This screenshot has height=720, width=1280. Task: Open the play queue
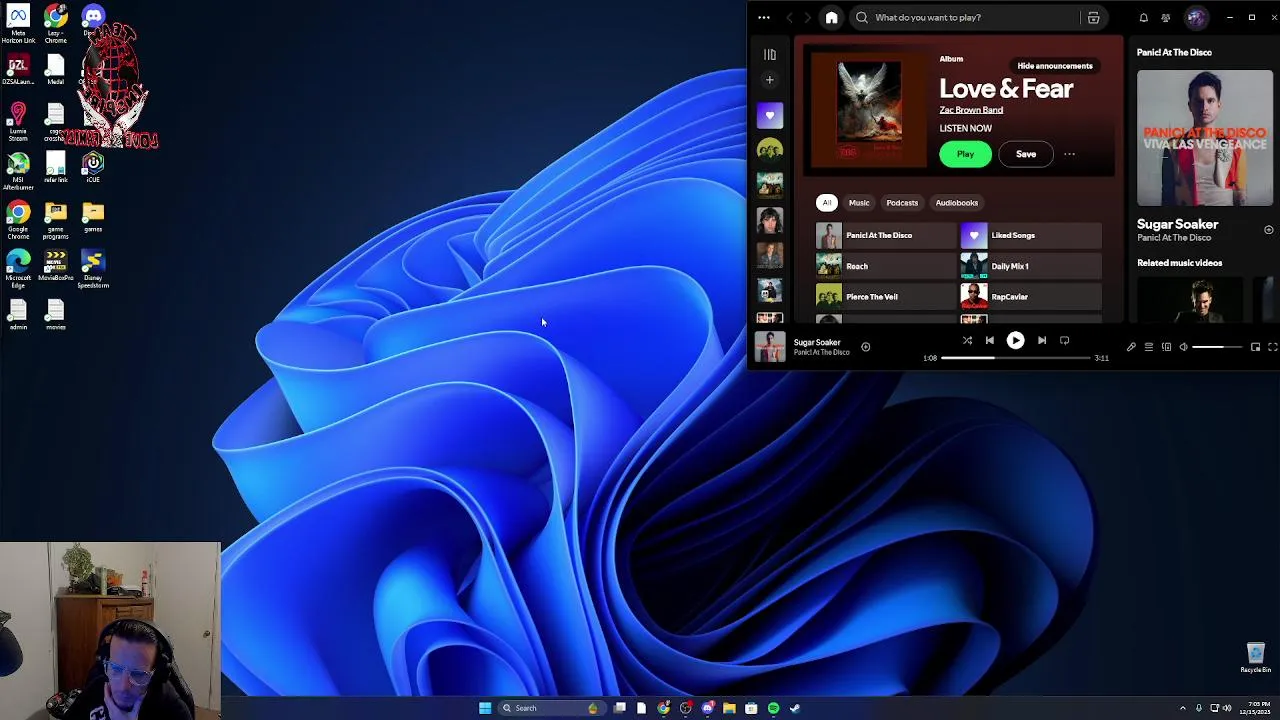click(x=1149, y=347)
